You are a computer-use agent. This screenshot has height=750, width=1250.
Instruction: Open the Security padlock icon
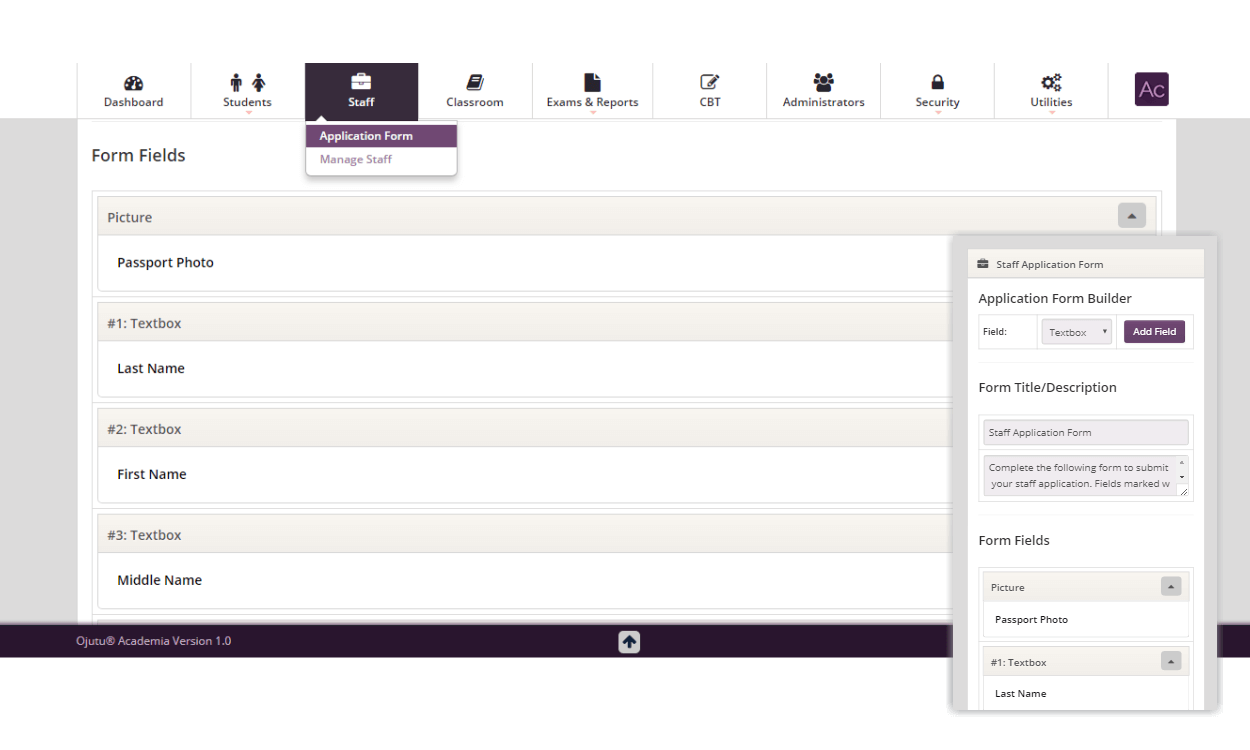pyautogui.click(x=937, y=83)
